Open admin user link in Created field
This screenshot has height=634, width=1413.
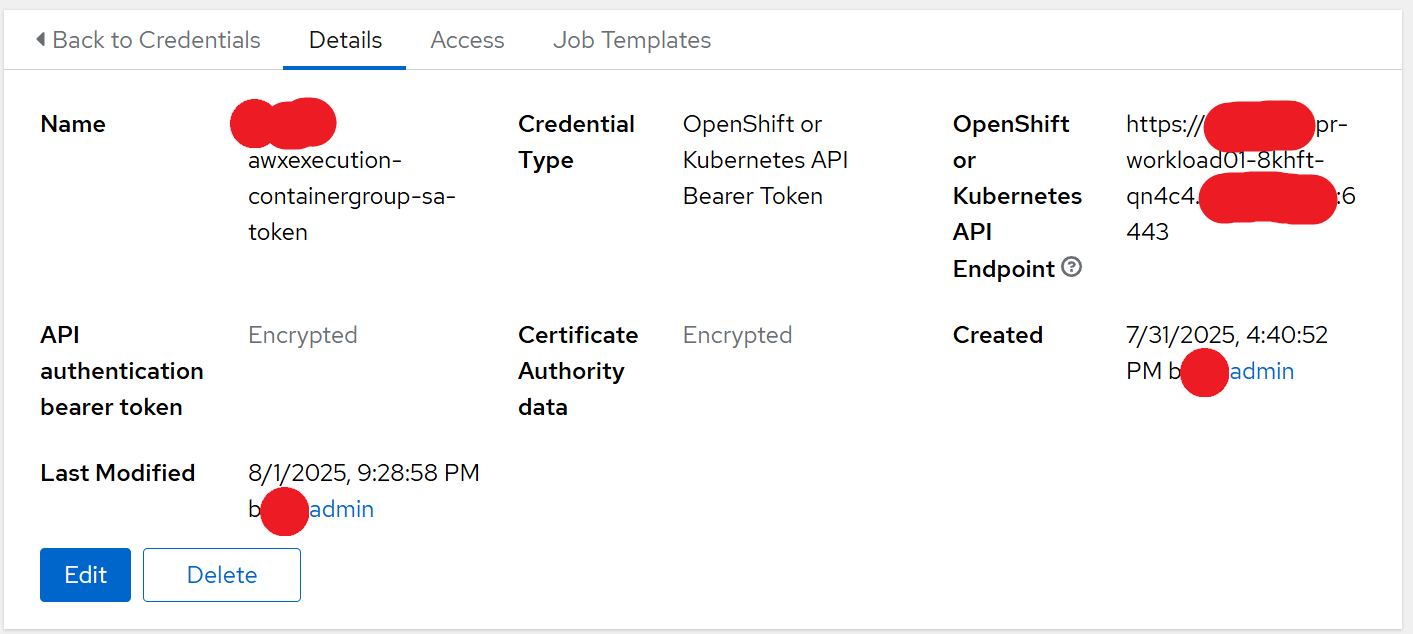(x=1262, y=372)
